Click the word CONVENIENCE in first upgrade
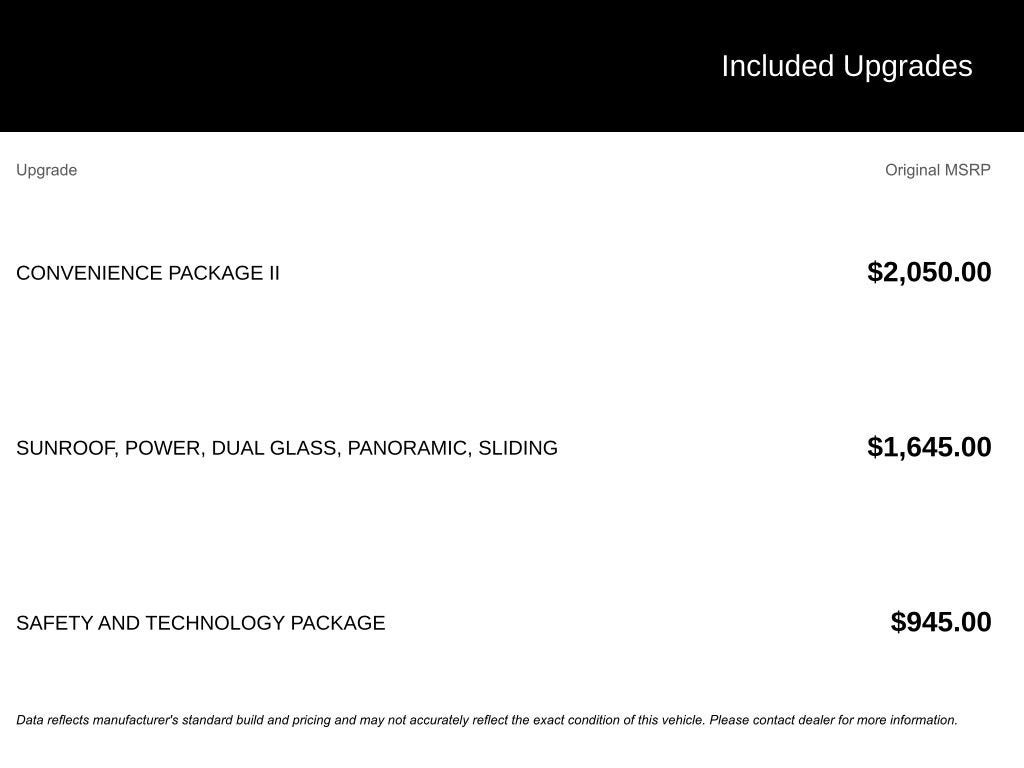The width and height of the screenshot is (1024, 768). tap(89, 273)
